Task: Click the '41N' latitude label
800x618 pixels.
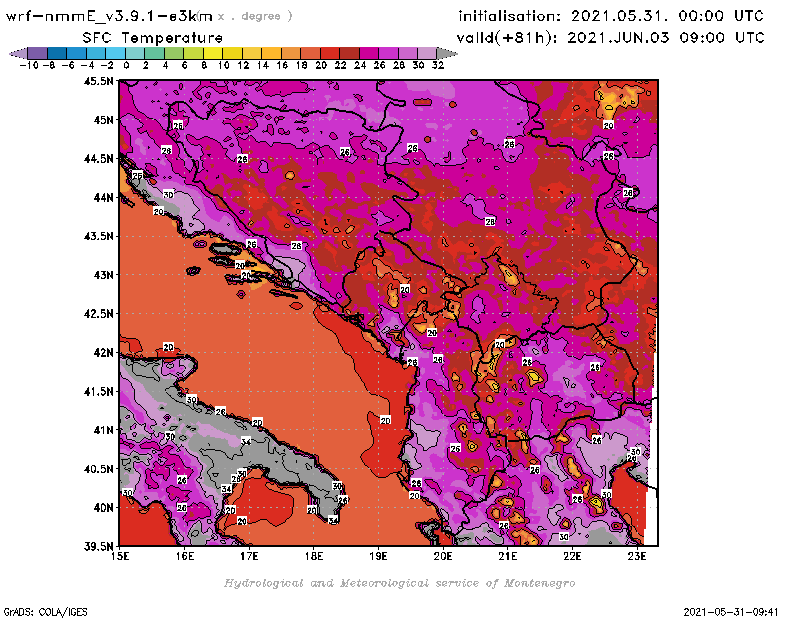Action: click(x=104, y=430)
